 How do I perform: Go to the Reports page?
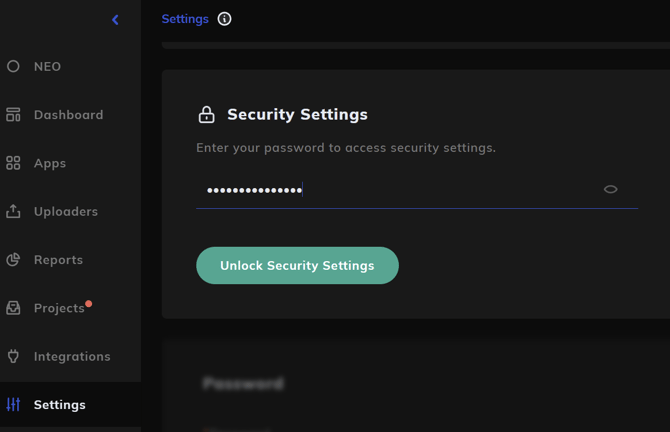pos(58,260)
